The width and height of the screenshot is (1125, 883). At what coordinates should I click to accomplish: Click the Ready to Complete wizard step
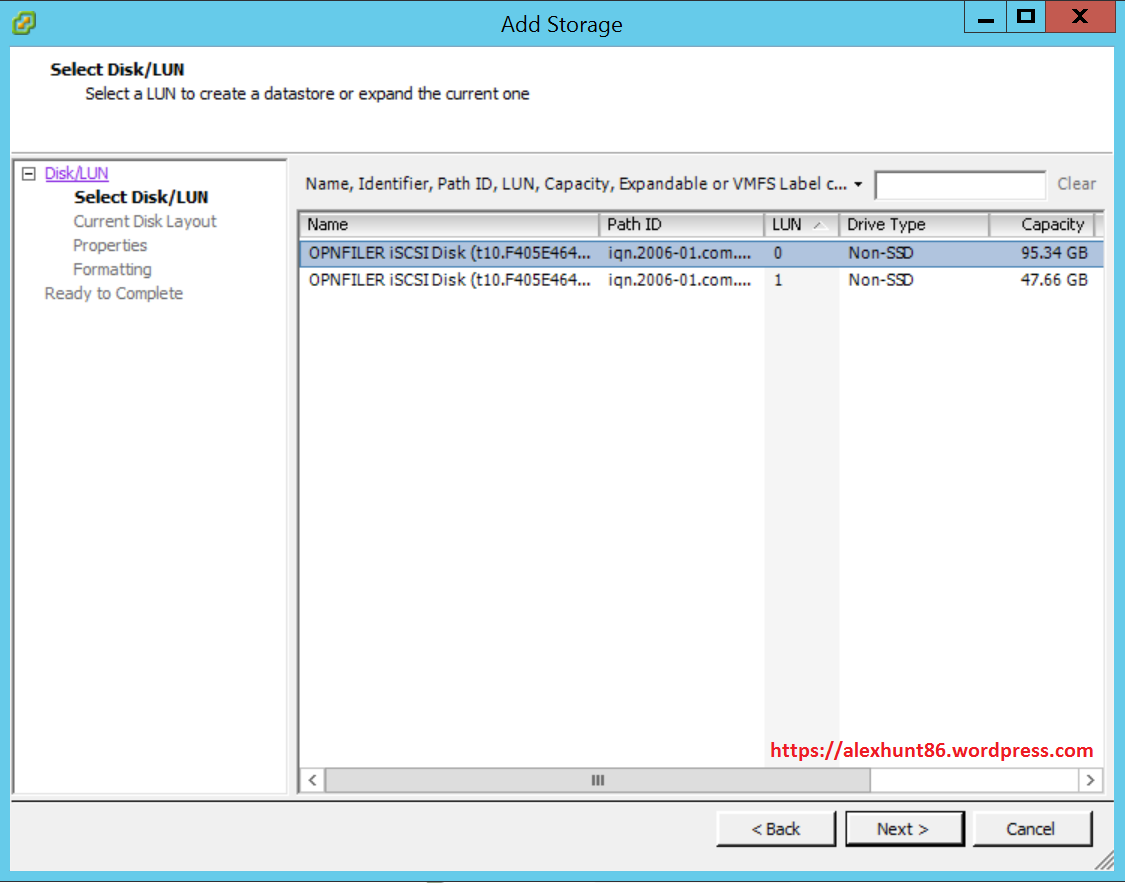tap(113, 293)
